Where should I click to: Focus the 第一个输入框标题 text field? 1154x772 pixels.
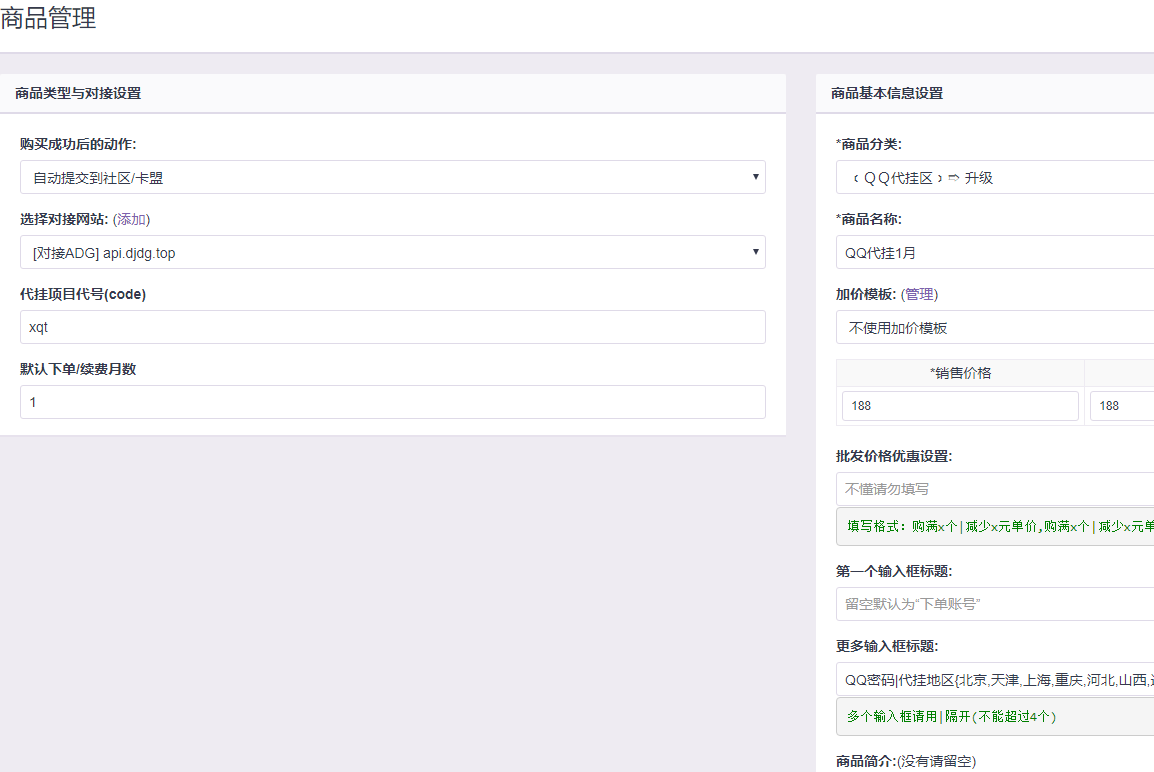[x=994, y=604]
